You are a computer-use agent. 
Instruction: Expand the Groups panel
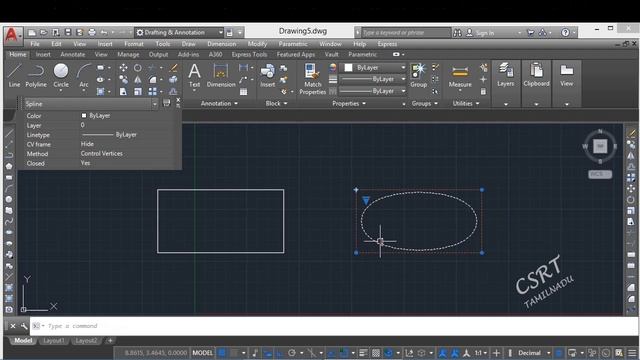pyautogui.click(x=424, y=104)
